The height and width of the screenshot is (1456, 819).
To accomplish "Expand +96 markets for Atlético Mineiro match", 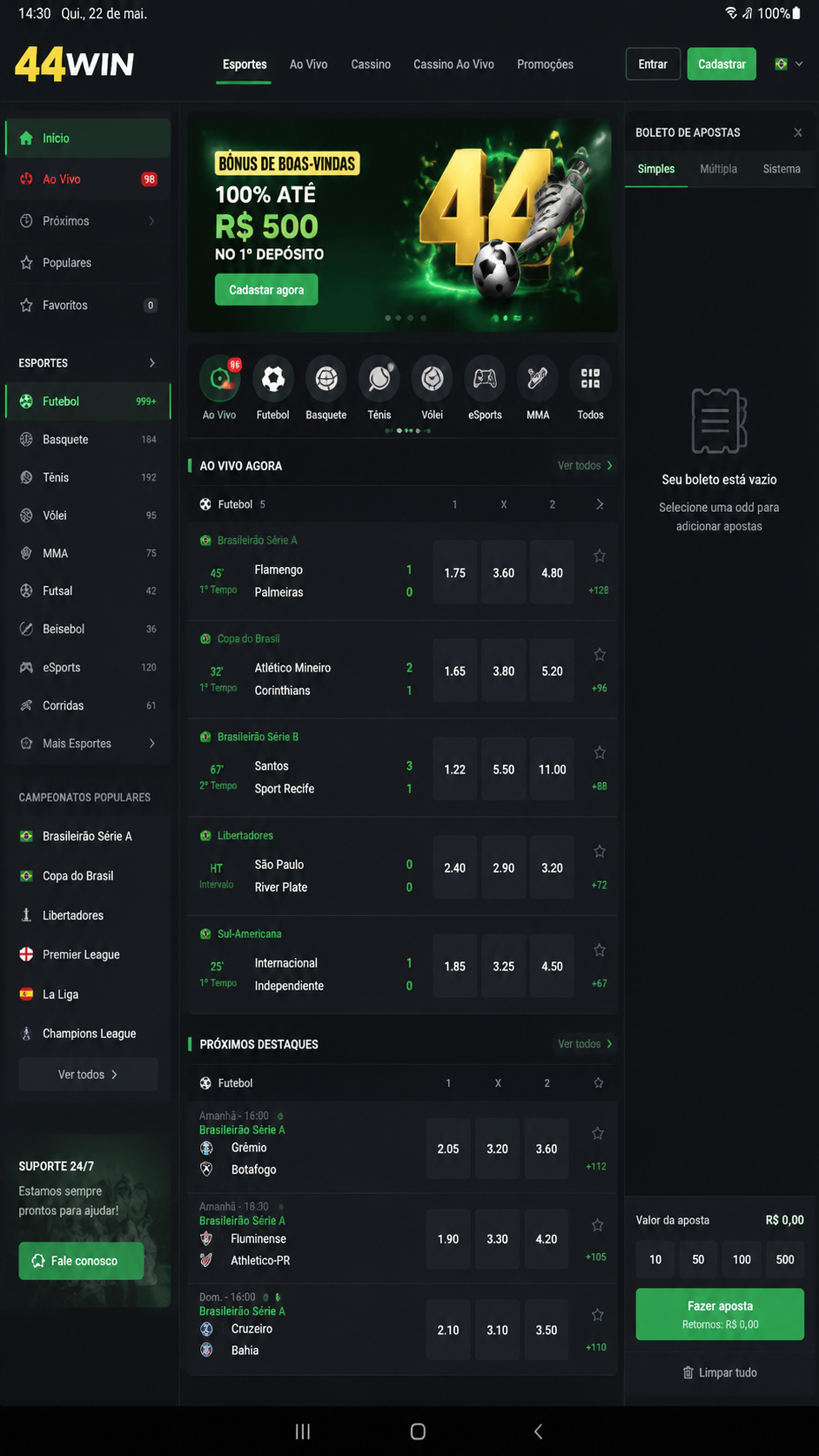I will (x=599, y=688).
